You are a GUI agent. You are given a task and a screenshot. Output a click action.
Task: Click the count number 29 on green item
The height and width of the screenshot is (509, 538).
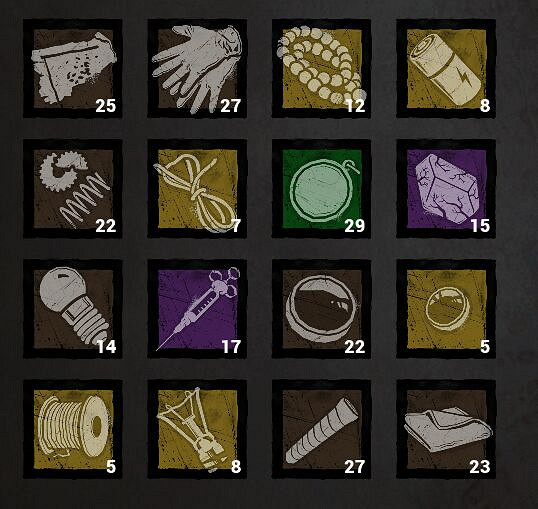[354, 226]
